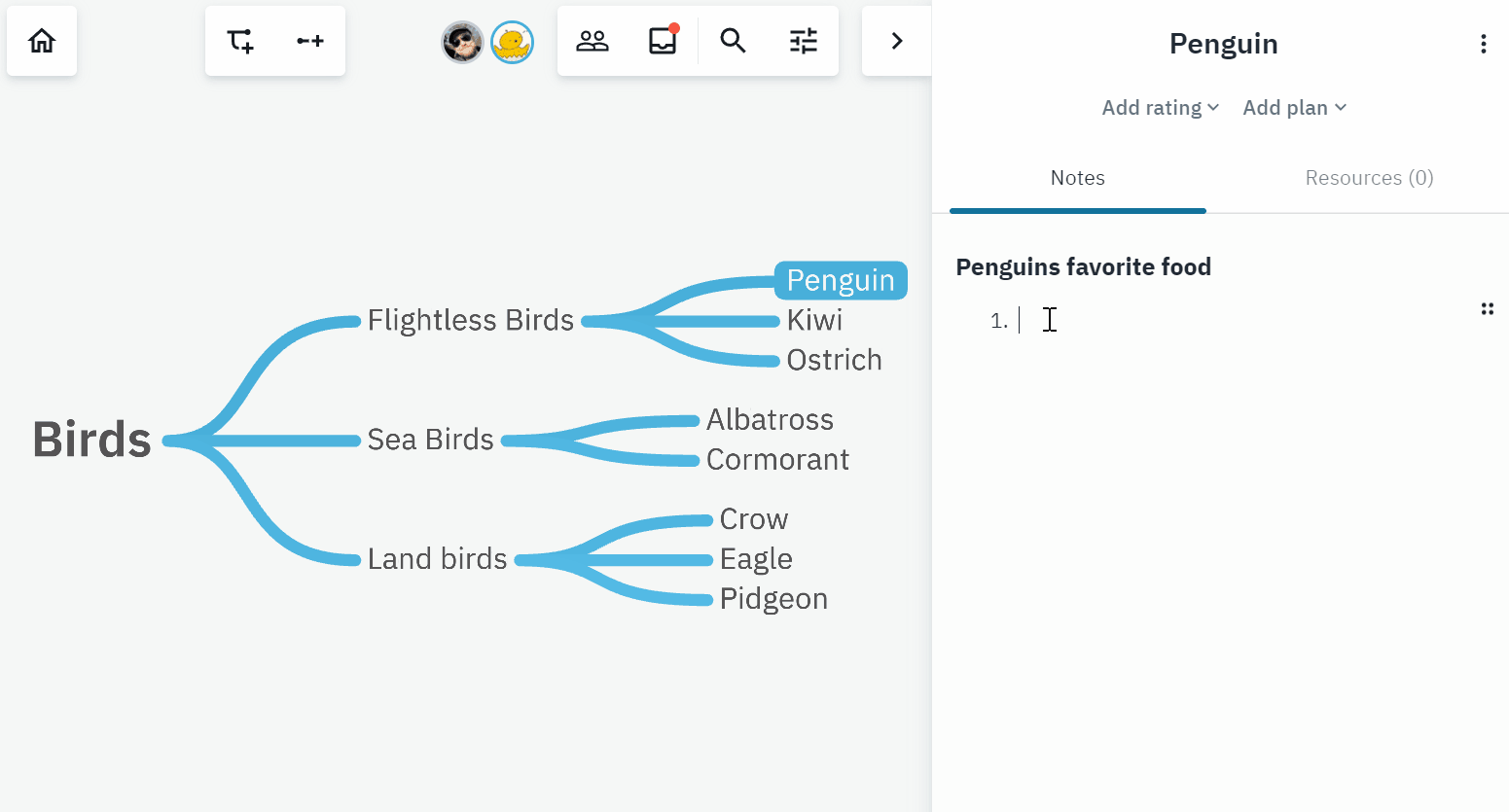Viewport: 1509px width, 812px height.
Task: Select the Albatross topic
Action: [770, 419]
